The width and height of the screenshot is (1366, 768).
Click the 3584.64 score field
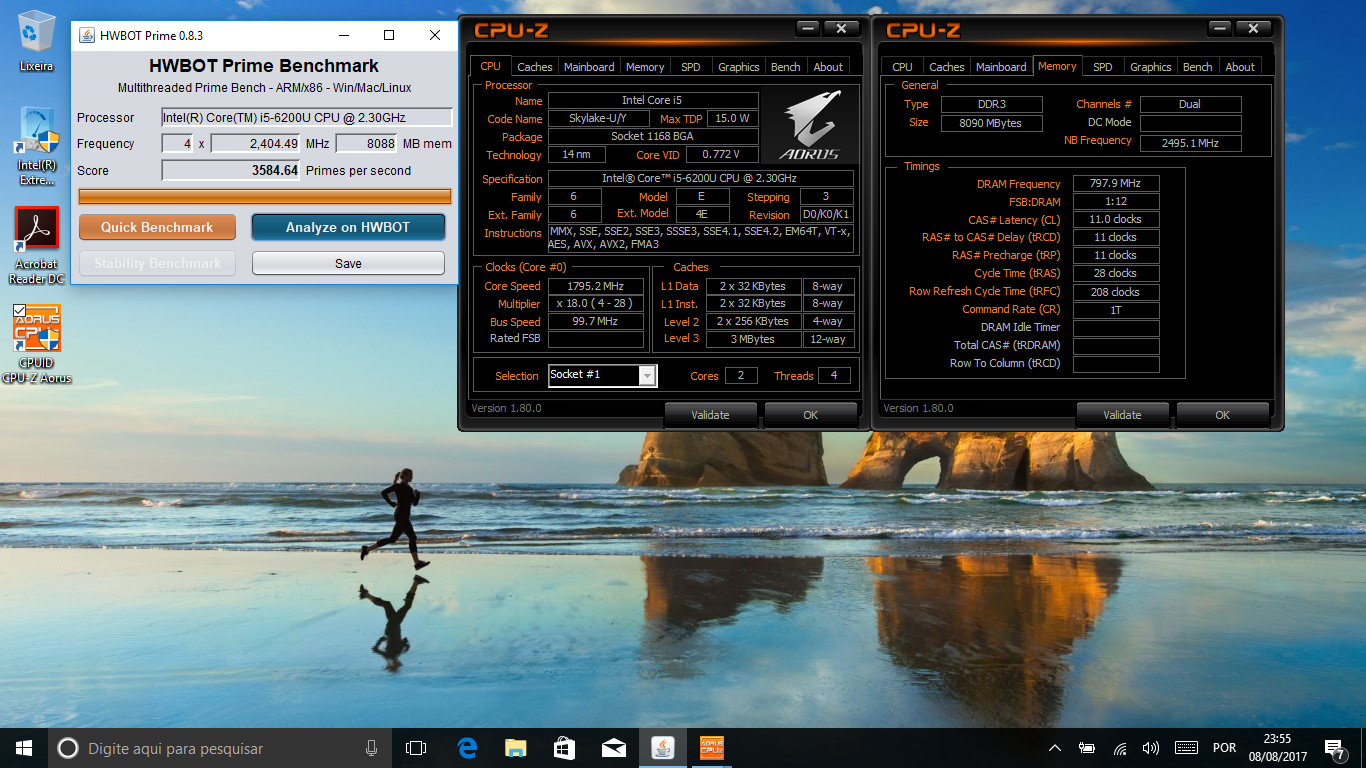pyautogui.click(x=231, y=170)
